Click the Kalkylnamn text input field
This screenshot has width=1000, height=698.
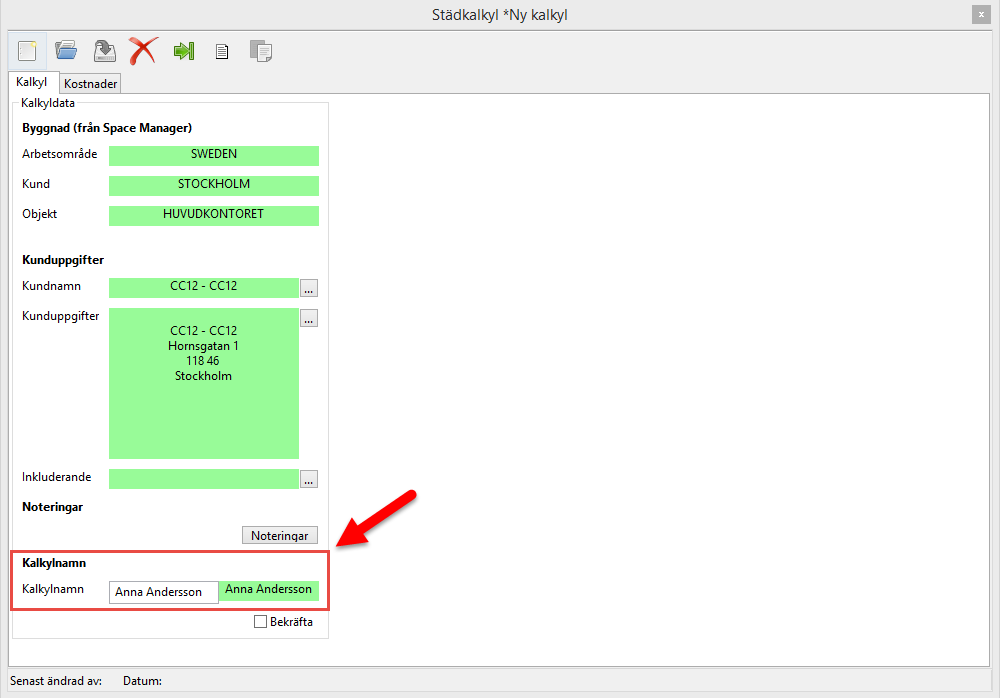[x=163, y=592]
